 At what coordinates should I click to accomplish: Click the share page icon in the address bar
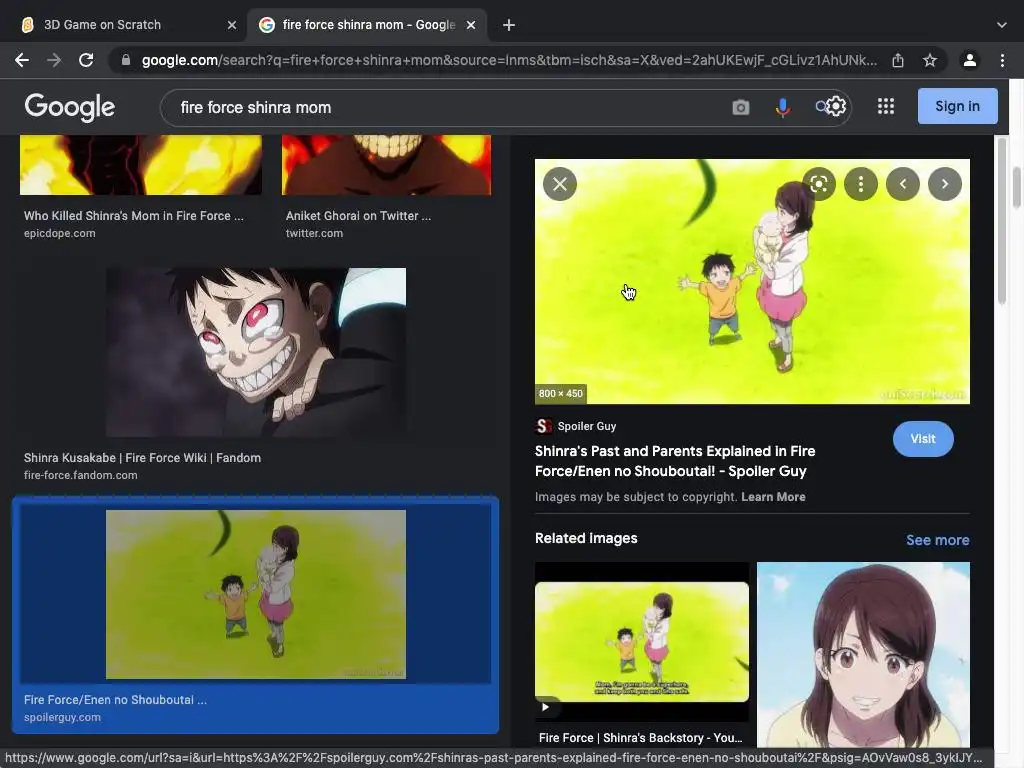898,60
